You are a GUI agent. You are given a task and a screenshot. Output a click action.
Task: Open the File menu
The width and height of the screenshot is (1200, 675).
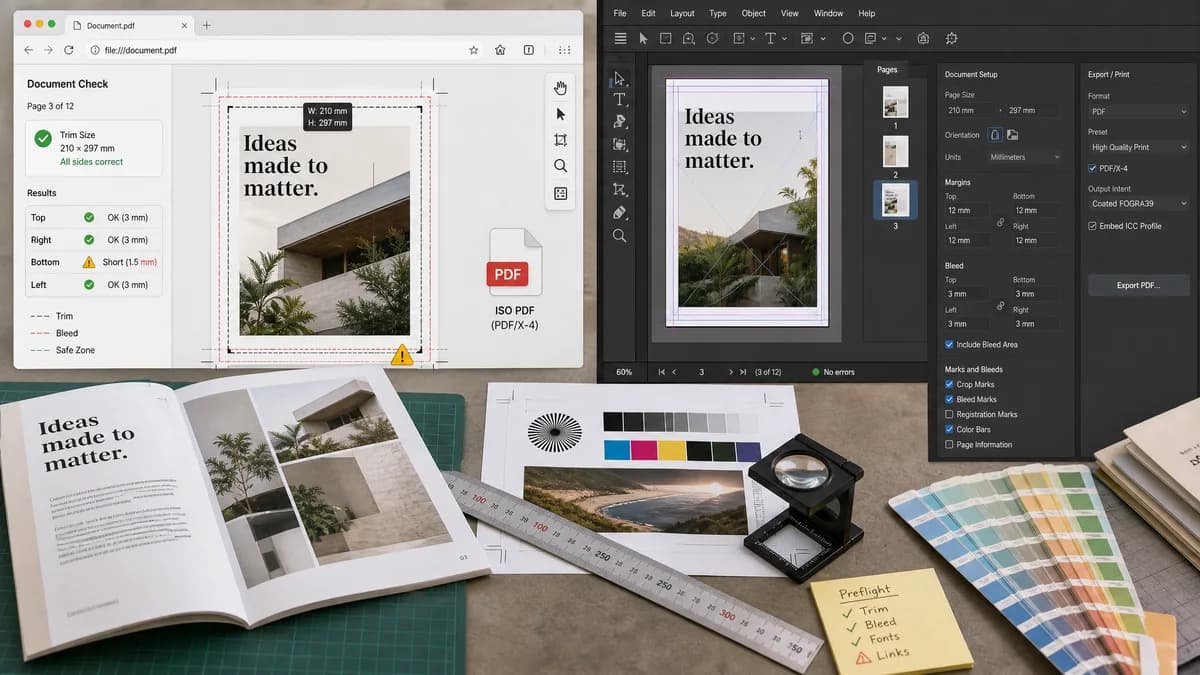(x=620, y=13)
